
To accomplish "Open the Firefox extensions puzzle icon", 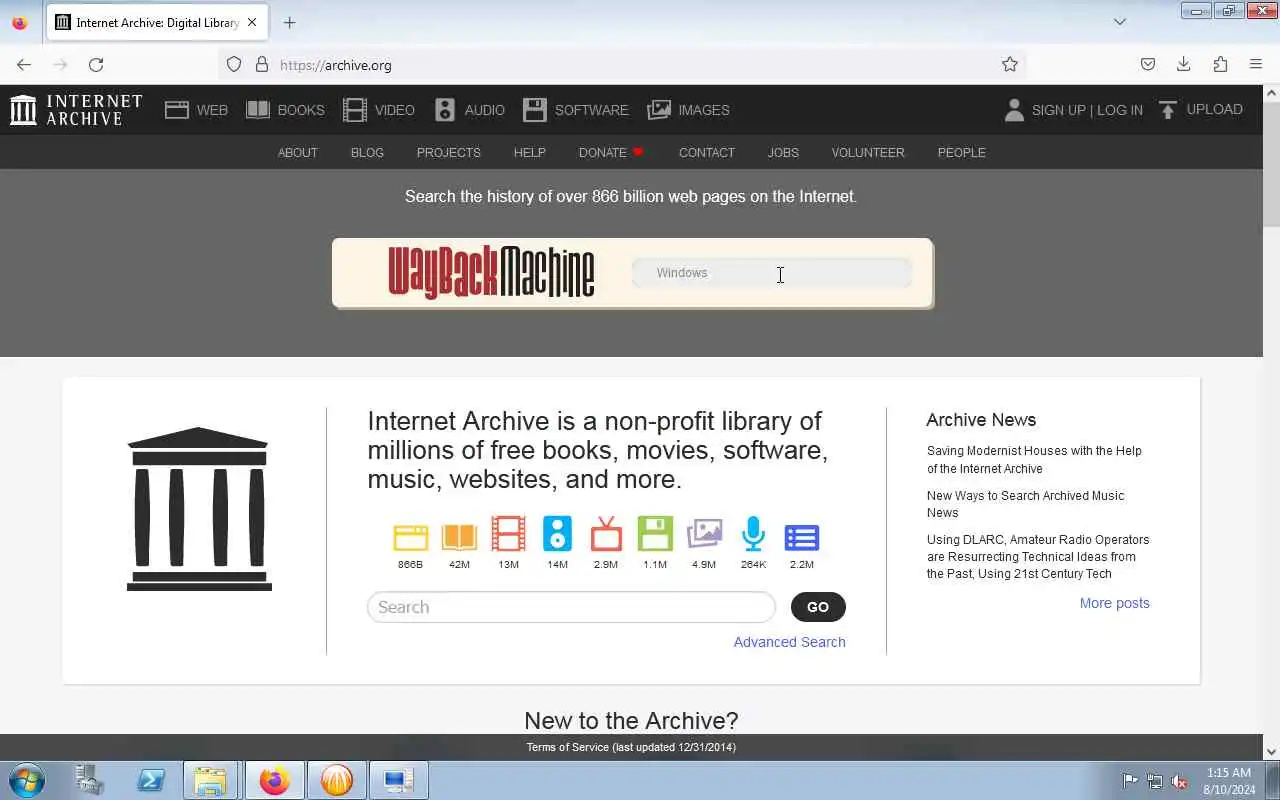I will 1220,65.
